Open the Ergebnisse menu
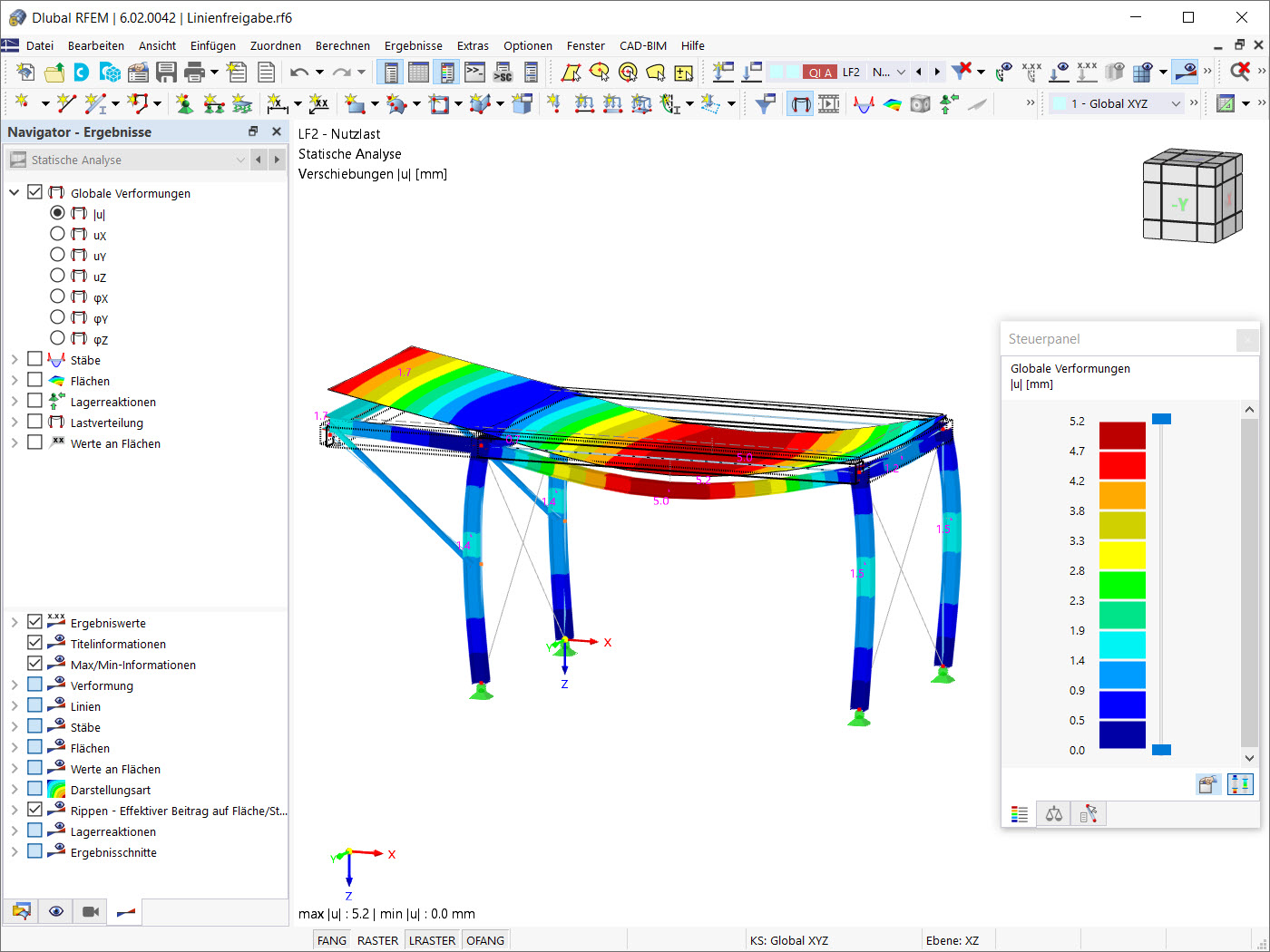Screen dimensions: 1270x952 click(414, 45)
